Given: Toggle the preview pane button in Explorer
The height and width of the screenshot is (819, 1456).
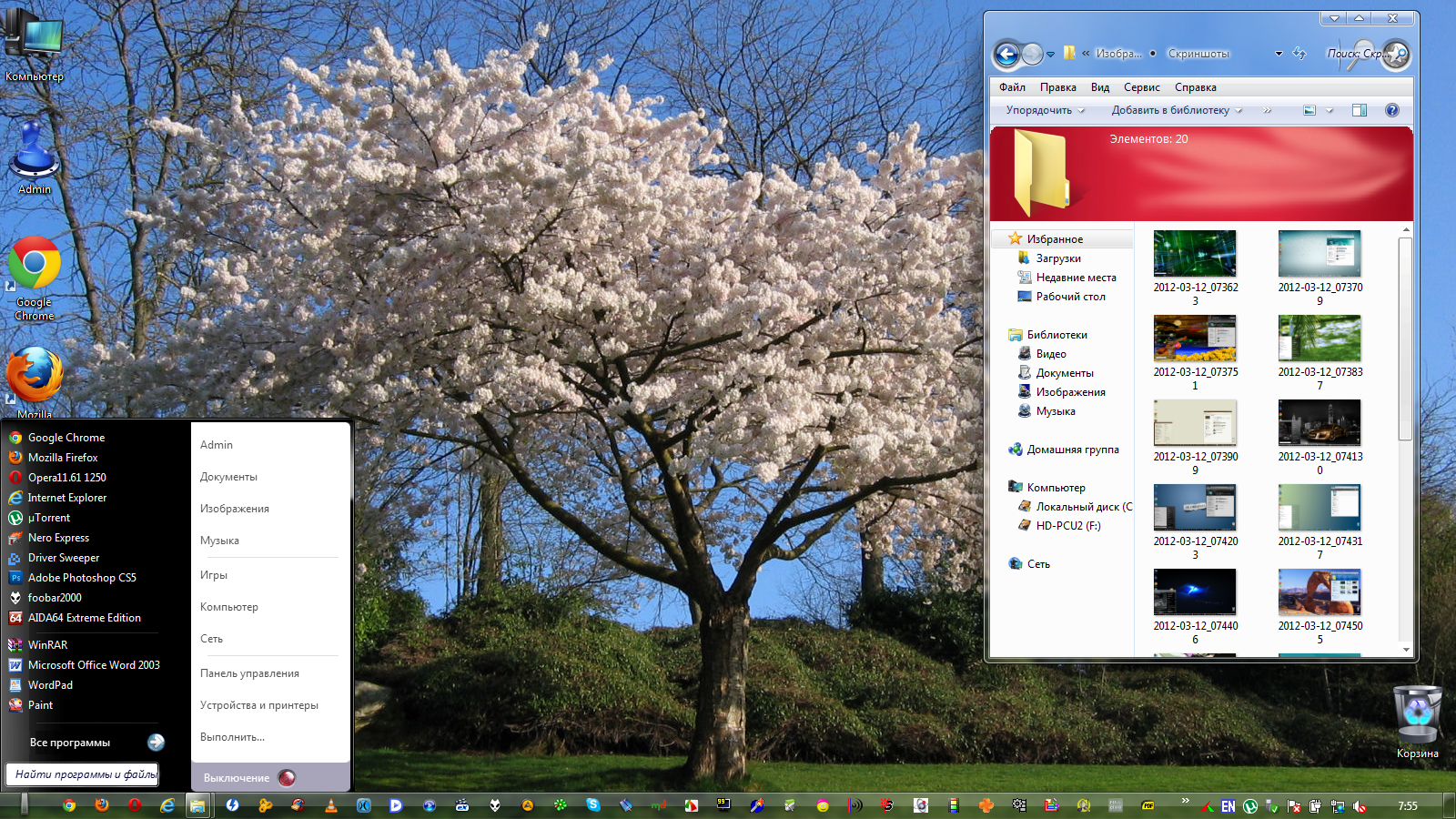Looking at the screenshot, I should [1360, 110].
